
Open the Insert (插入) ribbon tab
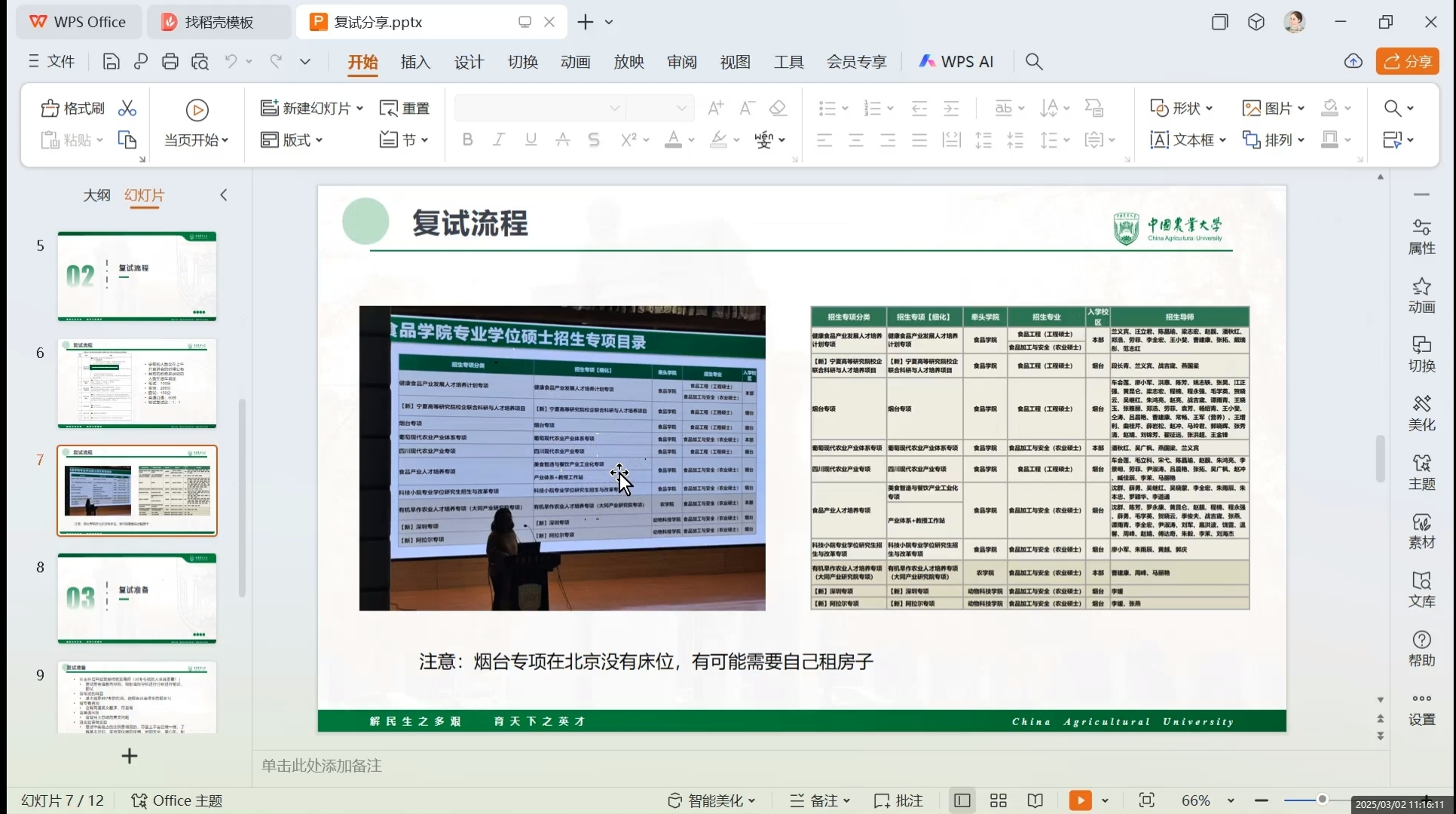(x=415, y=62)
